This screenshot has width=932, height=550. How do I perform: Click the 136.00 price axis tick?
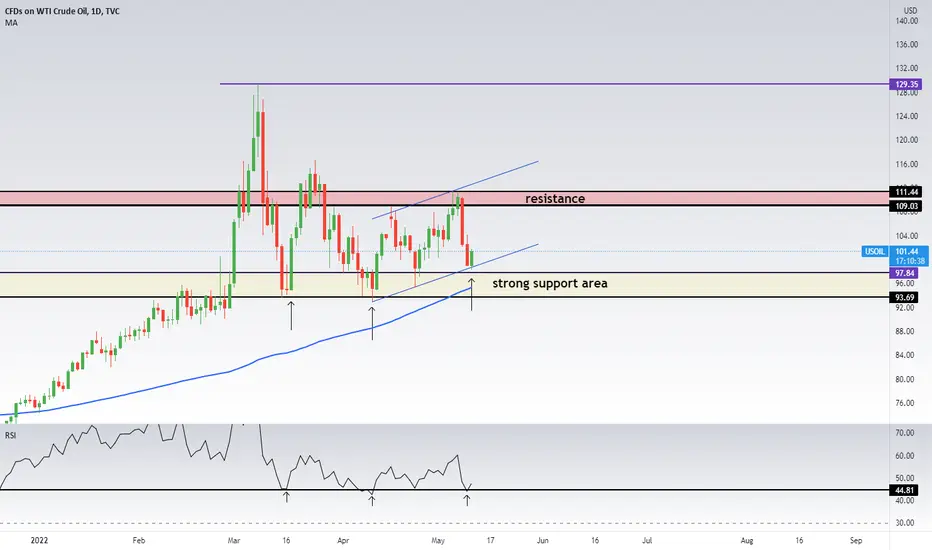906,45
